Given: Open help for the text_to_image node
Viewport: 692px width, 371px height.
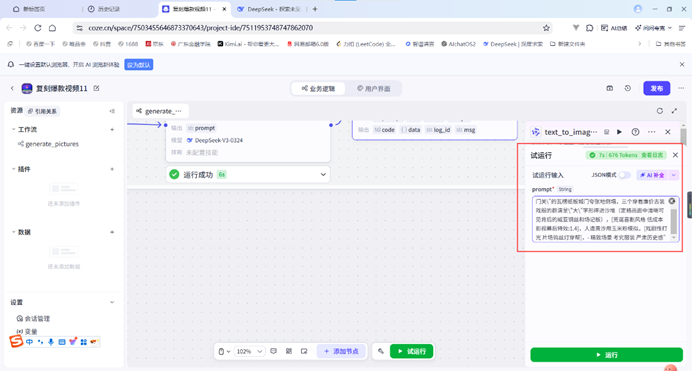Looking at the screenshot, I should pyautogui.click(x=636, y=132).
